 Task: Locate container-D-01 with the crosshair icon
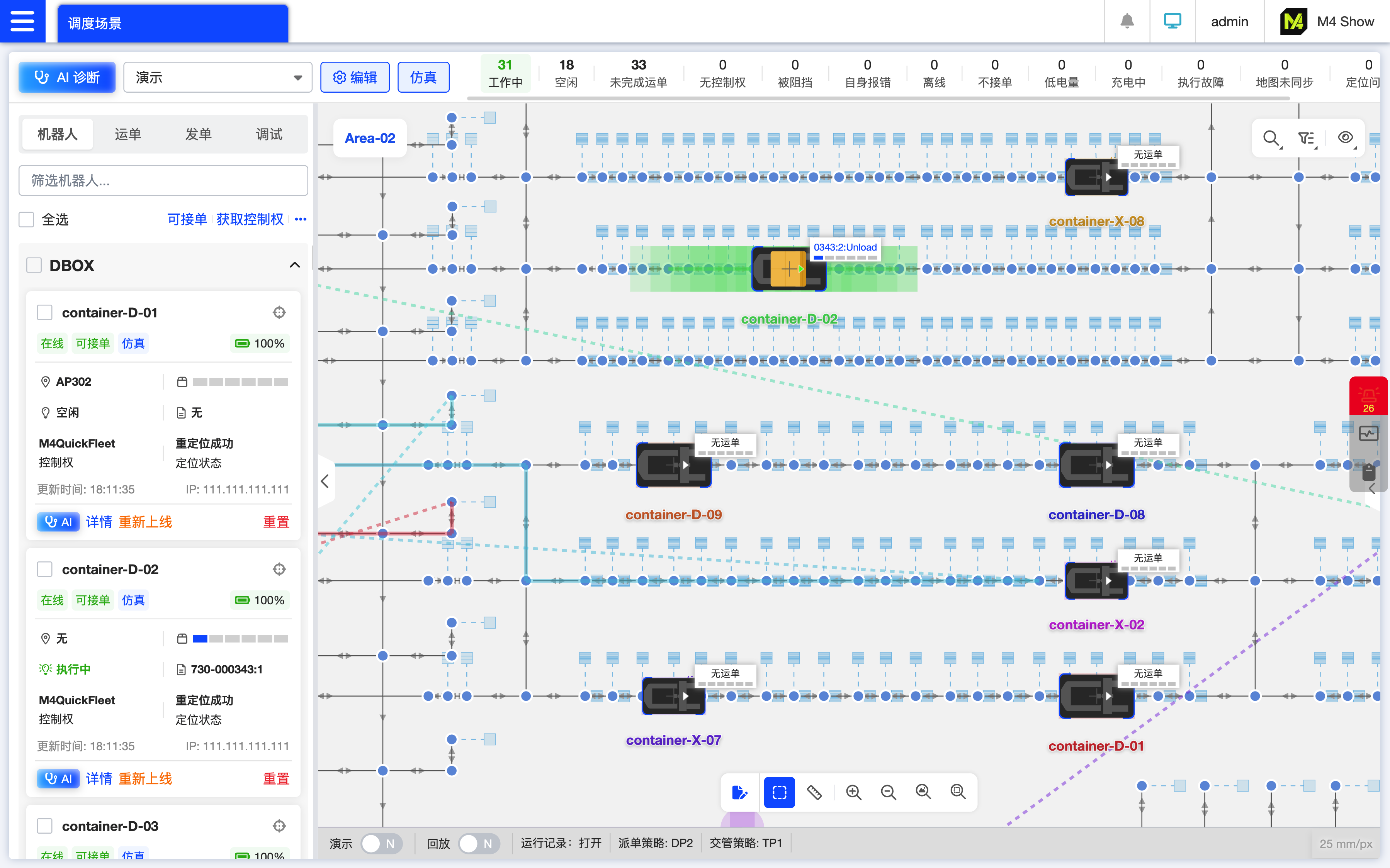[x=279, y=312]
